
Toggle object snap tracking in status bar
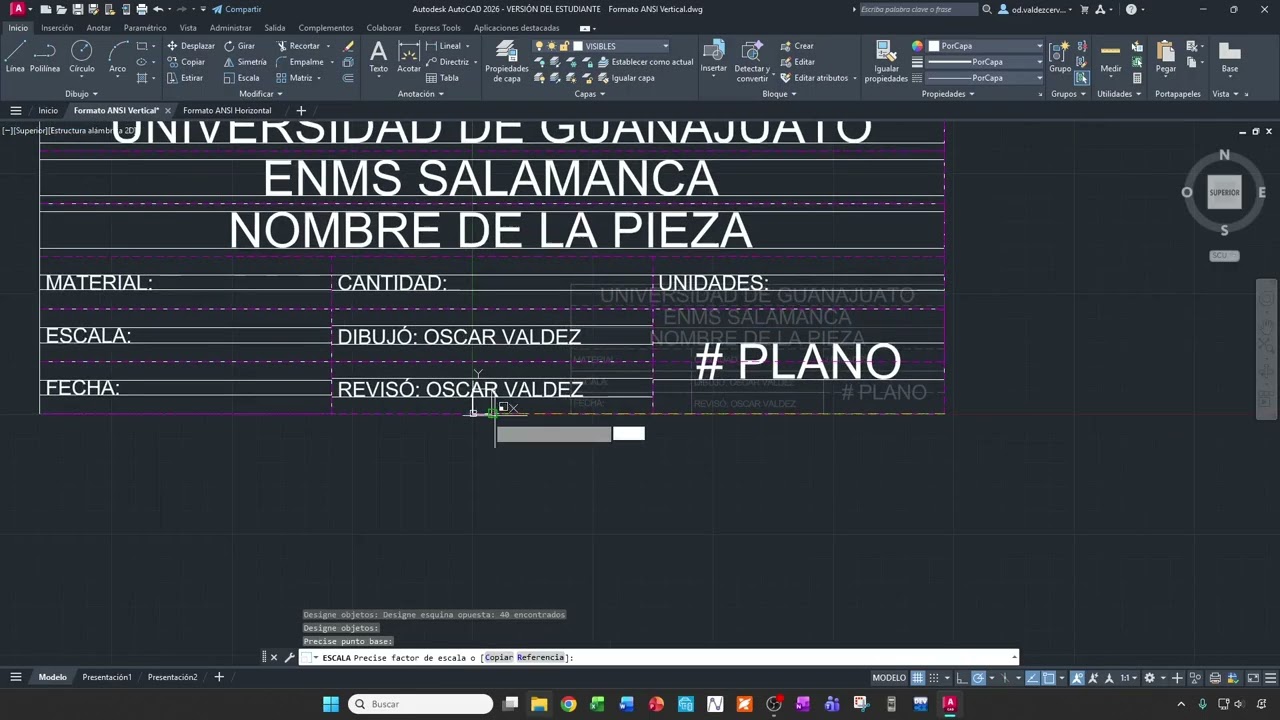(x=1032, y=678)
